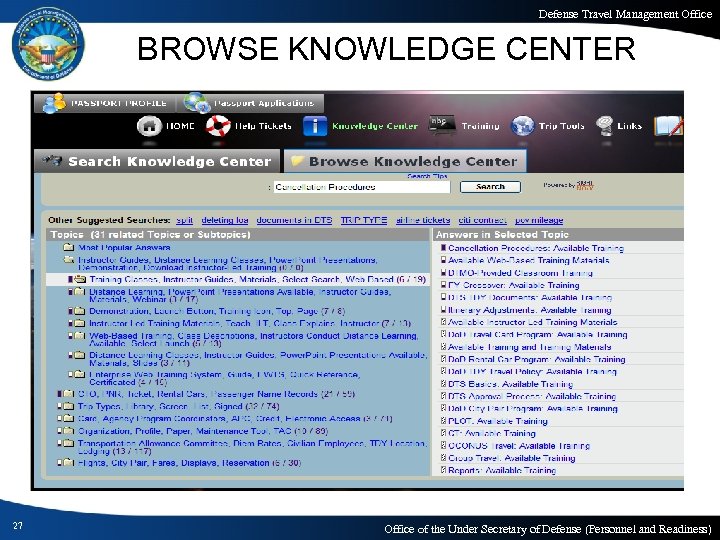Open the Passport Applications globe icon
Image resolution: width=720 pixels, height=540 pixels.
(x=197, y=102)
